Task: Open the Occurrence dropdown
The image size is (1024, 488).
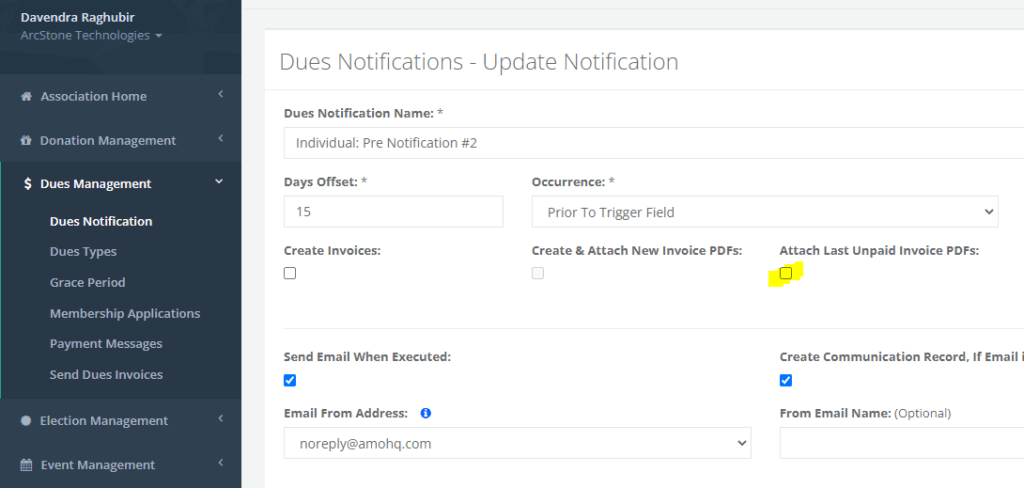Action: point(764,212)
